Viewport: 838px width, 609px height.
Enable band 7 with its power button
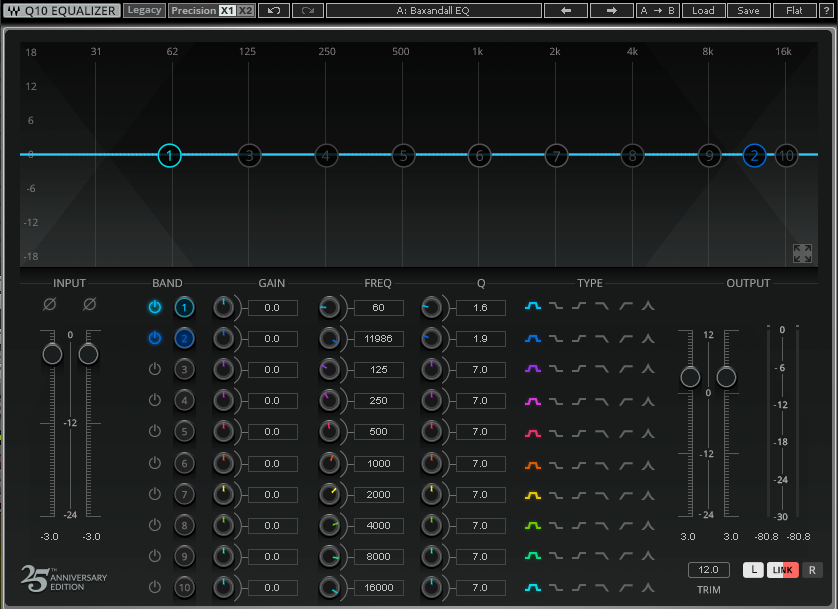(154, 494)
